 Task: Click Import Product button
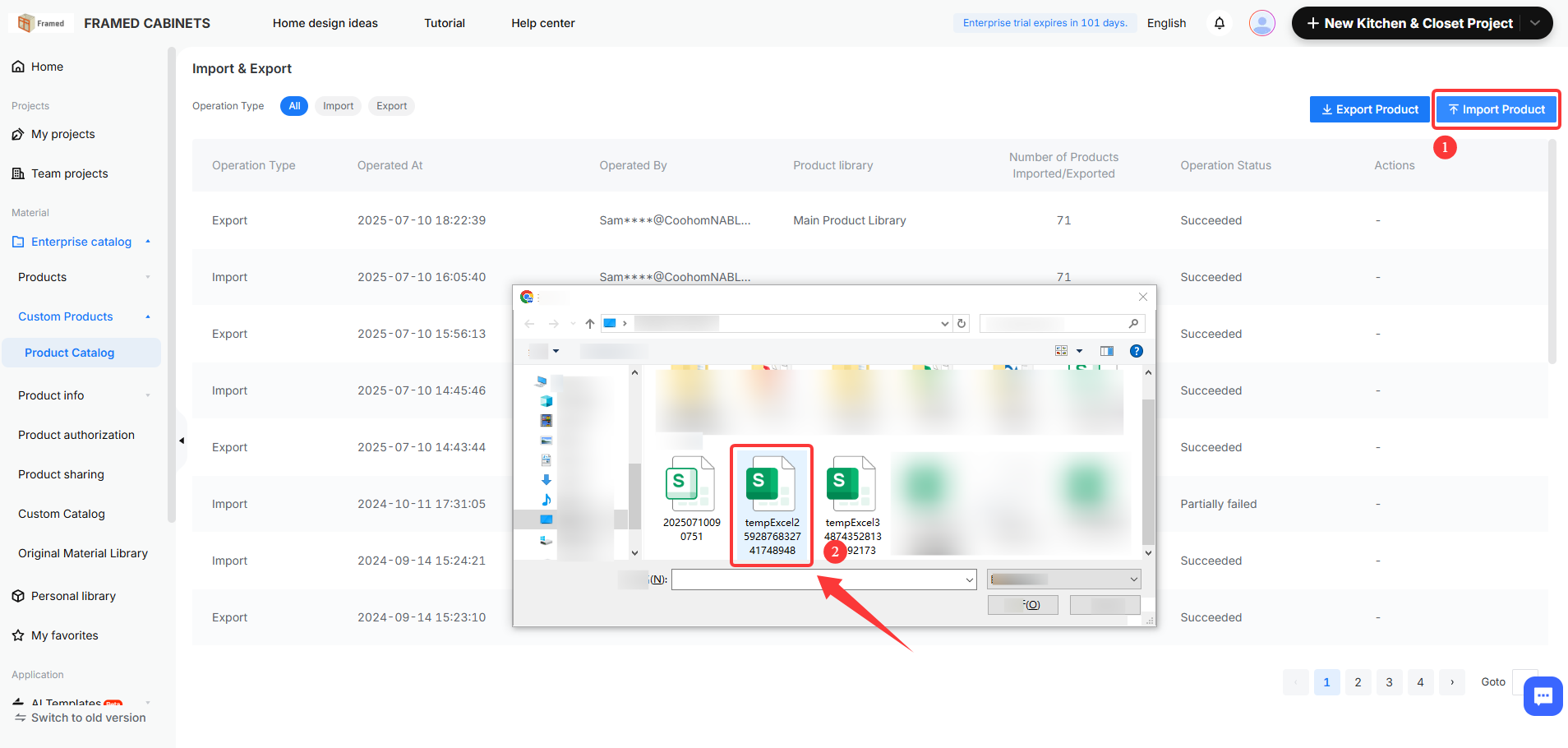click(x=1497, y=109)
